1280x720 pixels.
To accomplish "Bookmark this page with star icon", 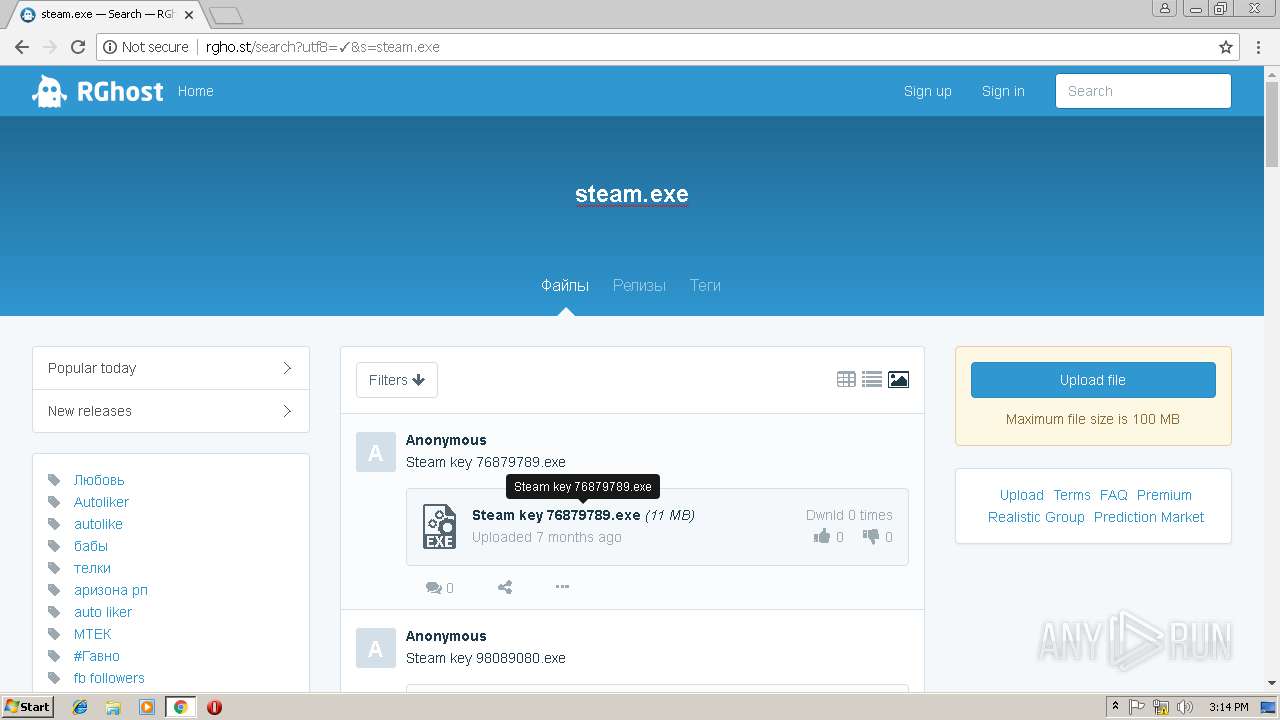I will 1226,47.
